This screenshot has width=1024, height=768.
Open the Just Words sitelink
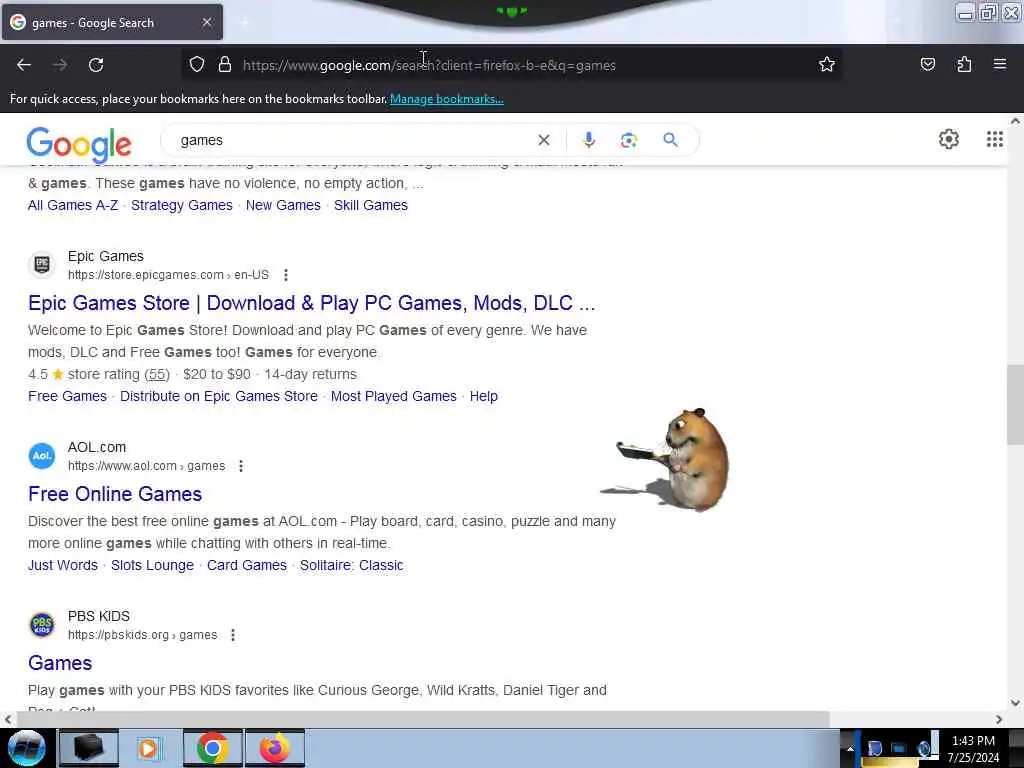(63, 566)
